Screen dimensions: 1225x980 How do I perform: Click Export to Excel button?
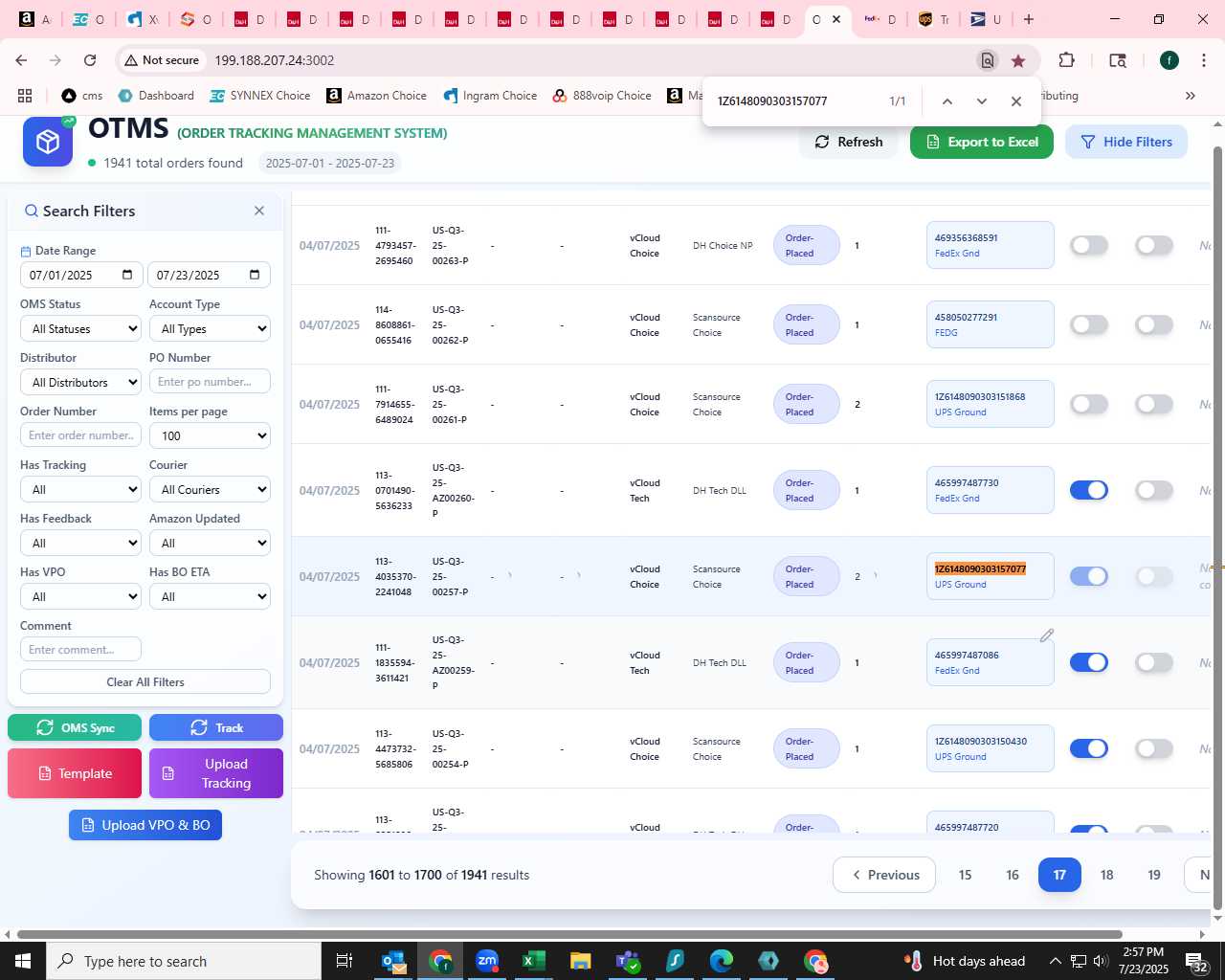tap(982, 142)
